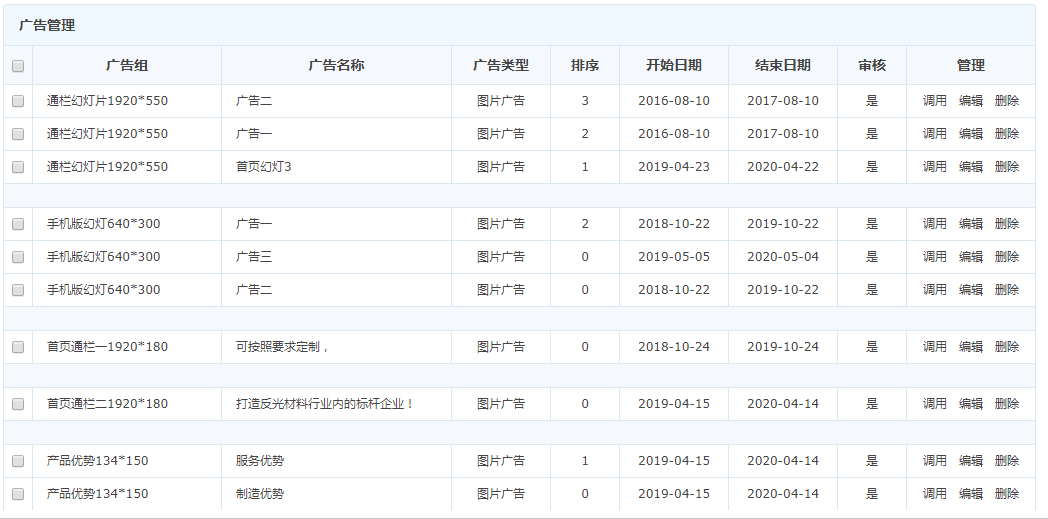
Task: Click the 排序 column header
Action: click(x=584, y=66)
